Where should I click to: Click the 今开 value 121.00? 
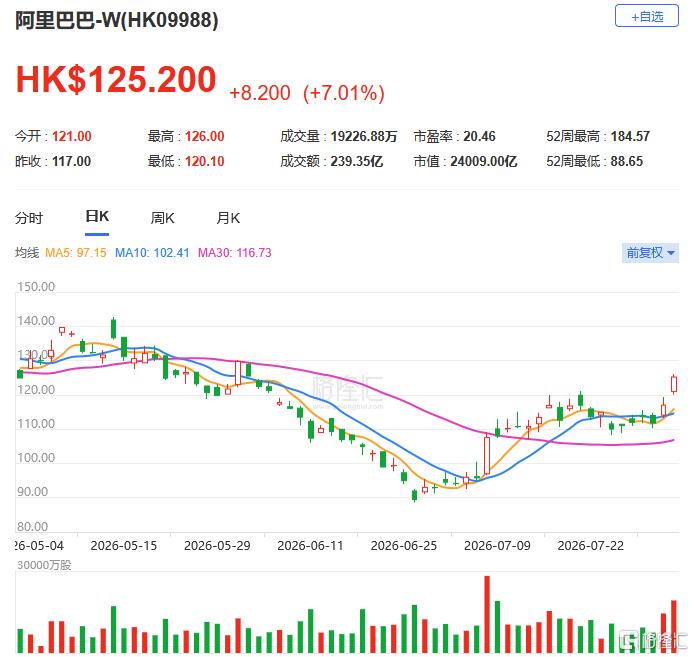coord(72,136)
